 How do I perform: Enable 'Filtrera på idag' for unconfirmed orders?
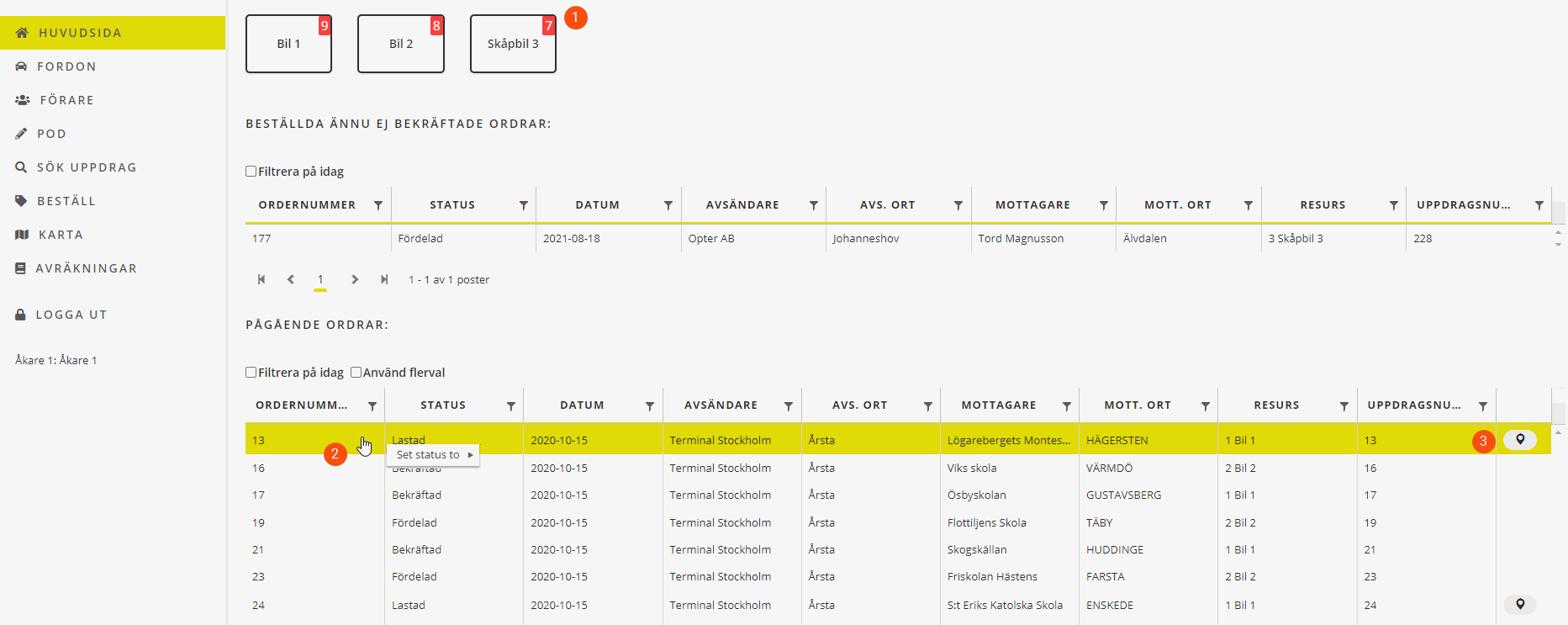point(251,172)
